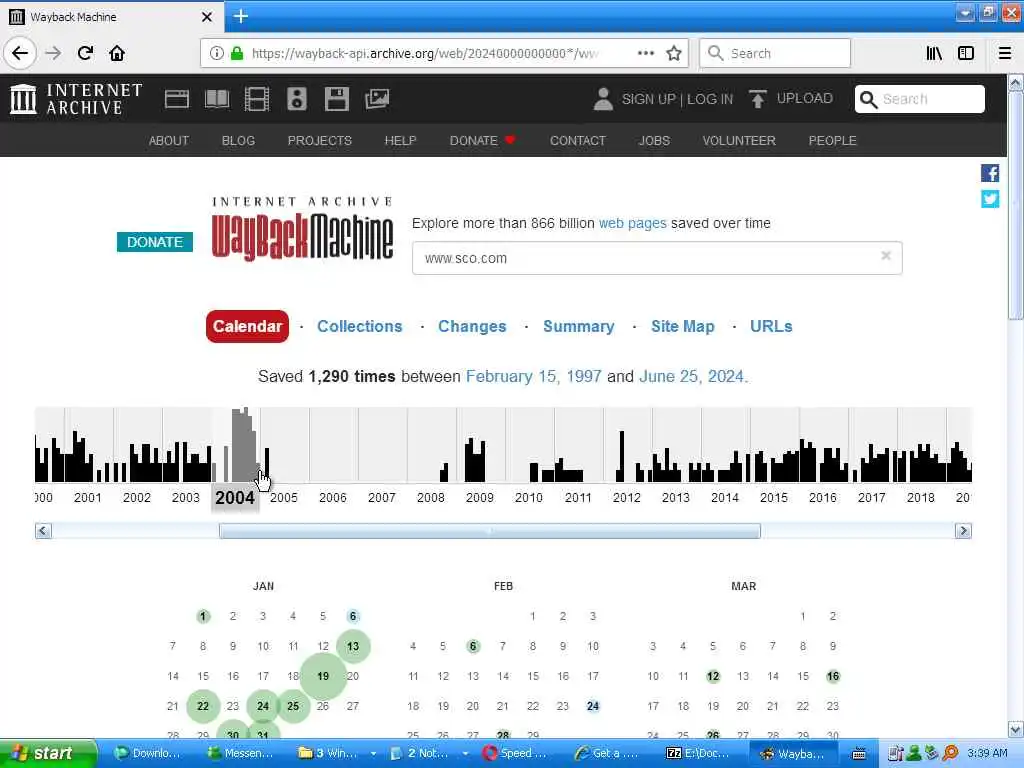Open the Audio (speaker) archive icon

(296, 99)
